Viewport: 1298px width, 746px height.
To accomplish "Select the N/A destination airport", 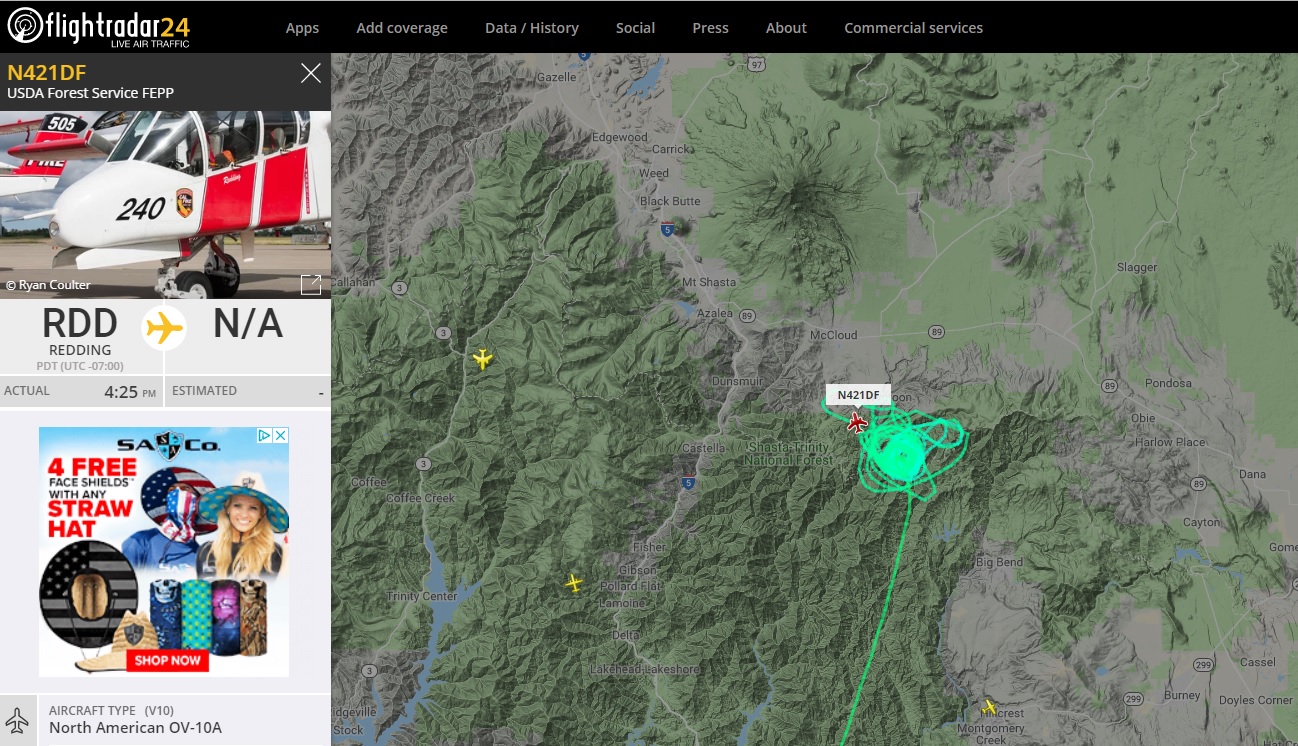I will click(248, 324).
